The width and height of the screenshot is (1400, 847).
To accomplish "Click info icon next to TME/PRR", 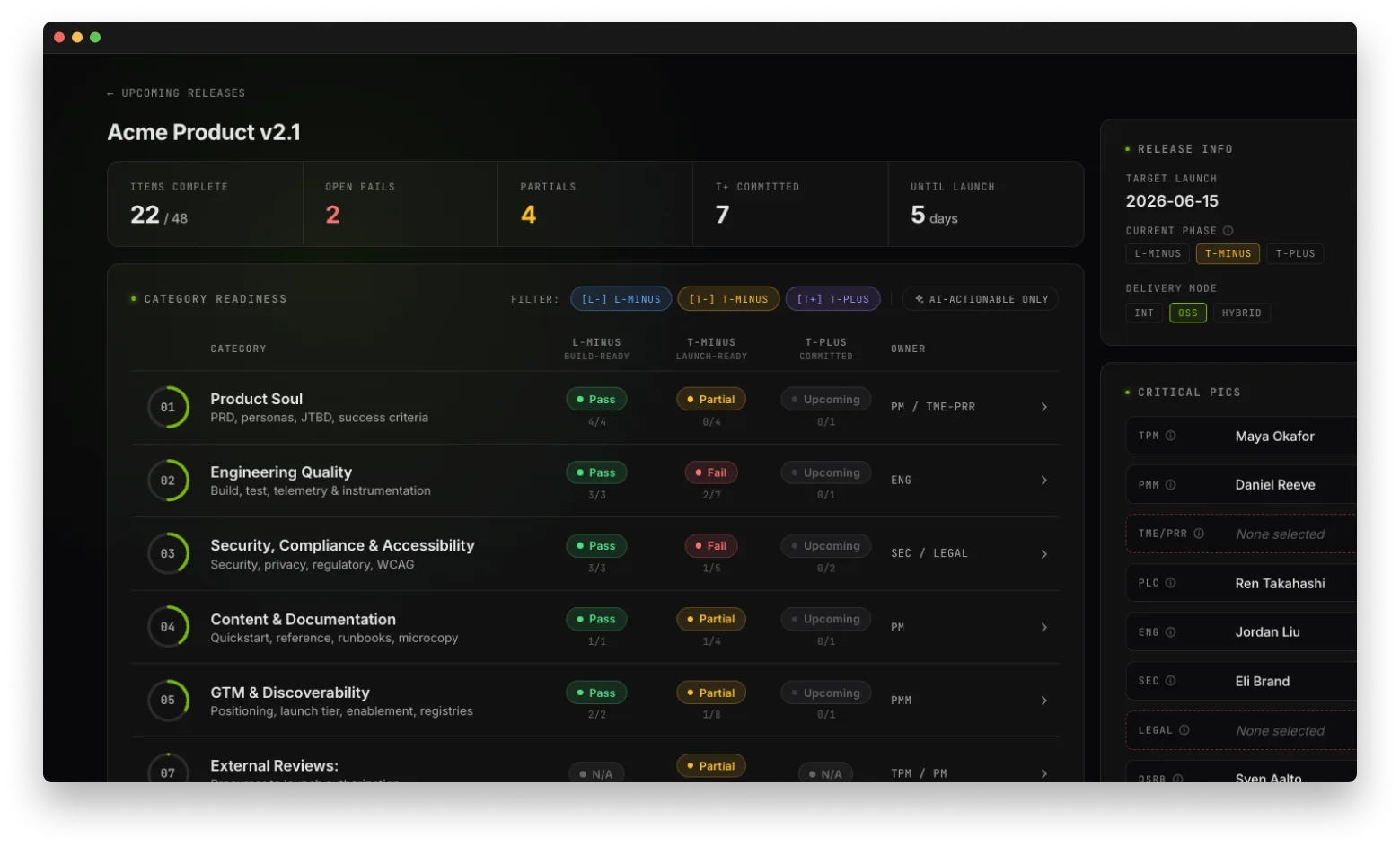I will 1199,534.
